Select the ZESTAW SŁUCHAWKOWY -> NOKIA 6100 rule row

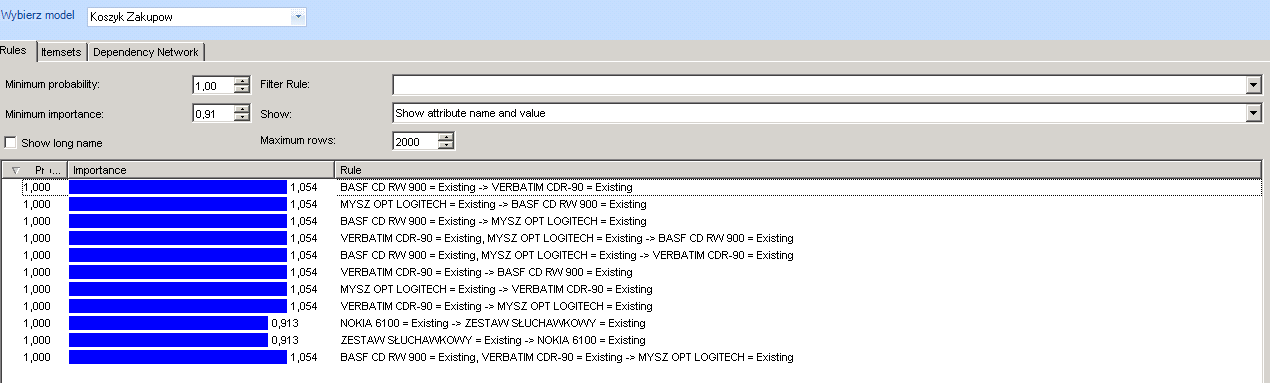pyautogui.click(x=635, y=340)
